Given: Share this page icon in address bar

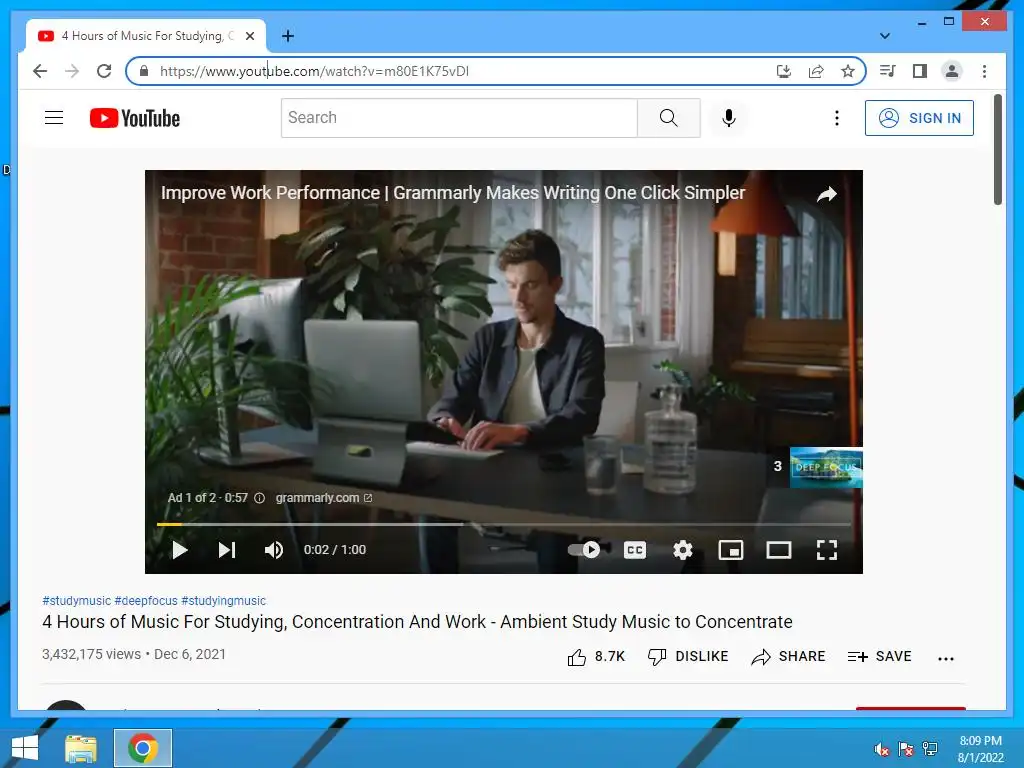Looking at the screenshot, I should tap(816, 71).
